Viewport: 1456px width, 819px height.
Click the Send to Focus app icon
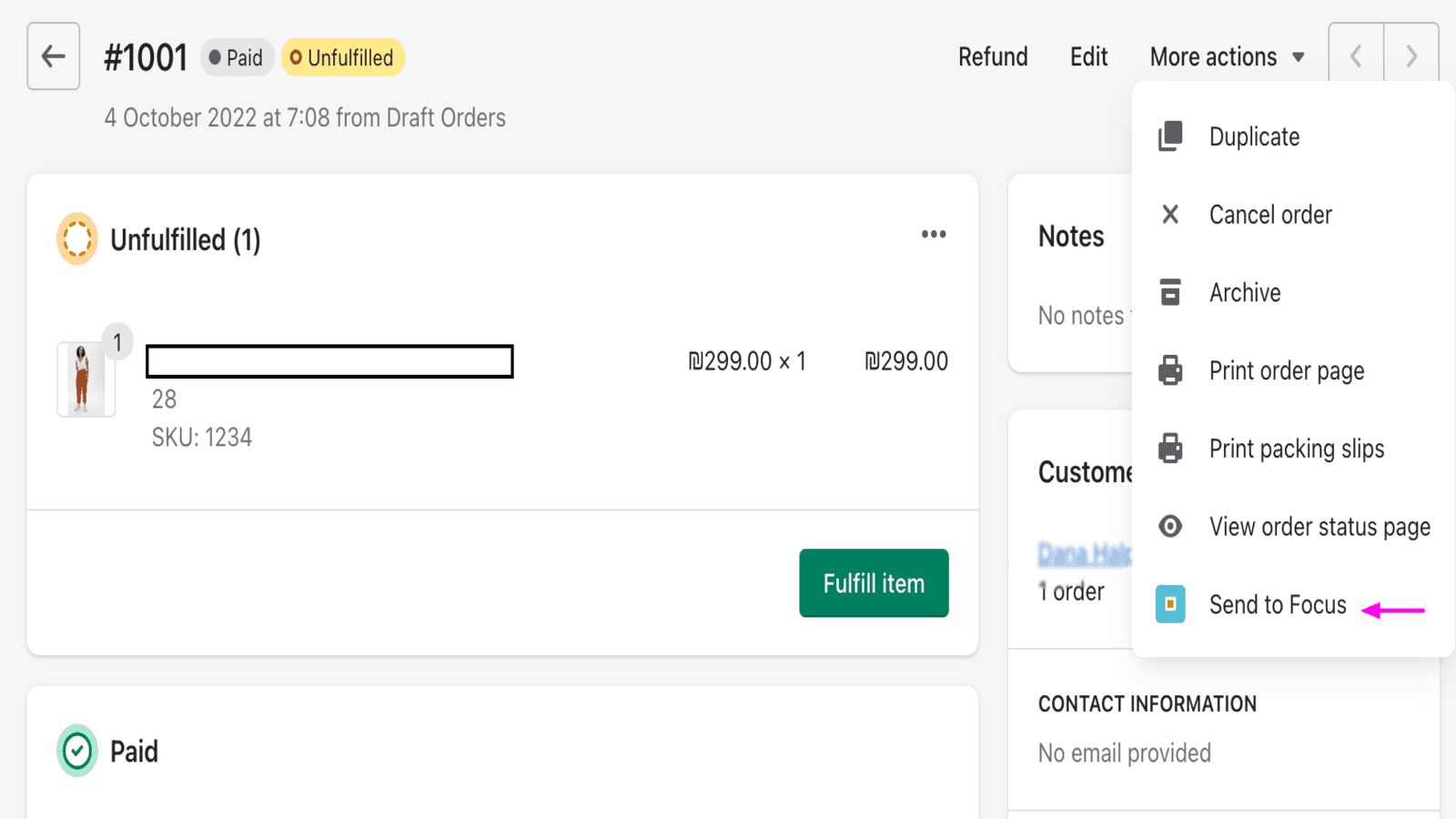[x=1170, y=604]
